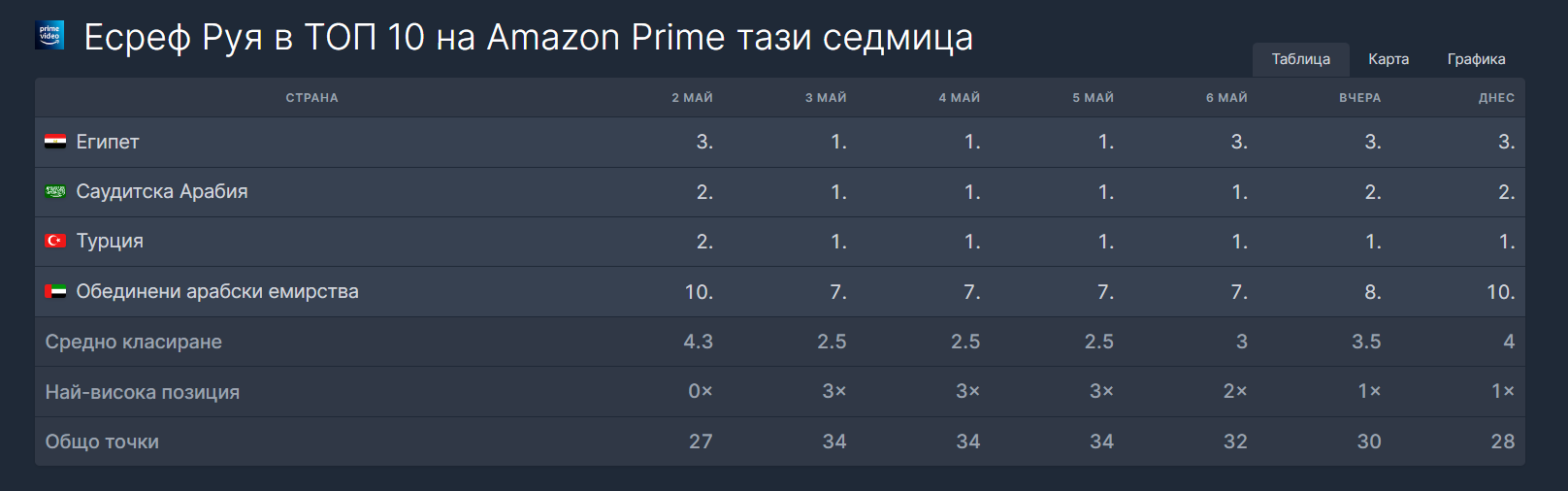Select the Турция country link
Viewport: 1568px width, 491px height.
click(x=110, y=242)
